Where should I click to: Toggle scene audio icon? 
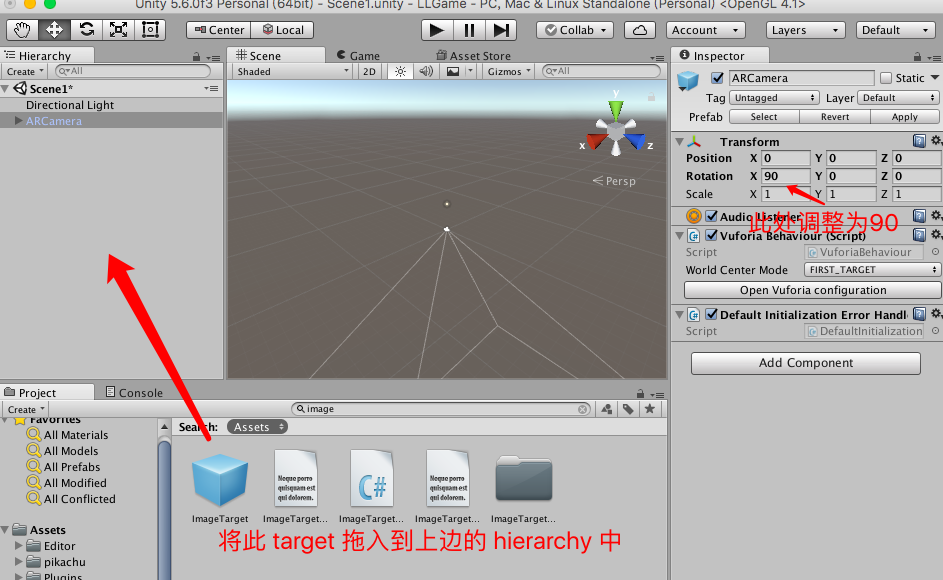click(x=426, y=72)
